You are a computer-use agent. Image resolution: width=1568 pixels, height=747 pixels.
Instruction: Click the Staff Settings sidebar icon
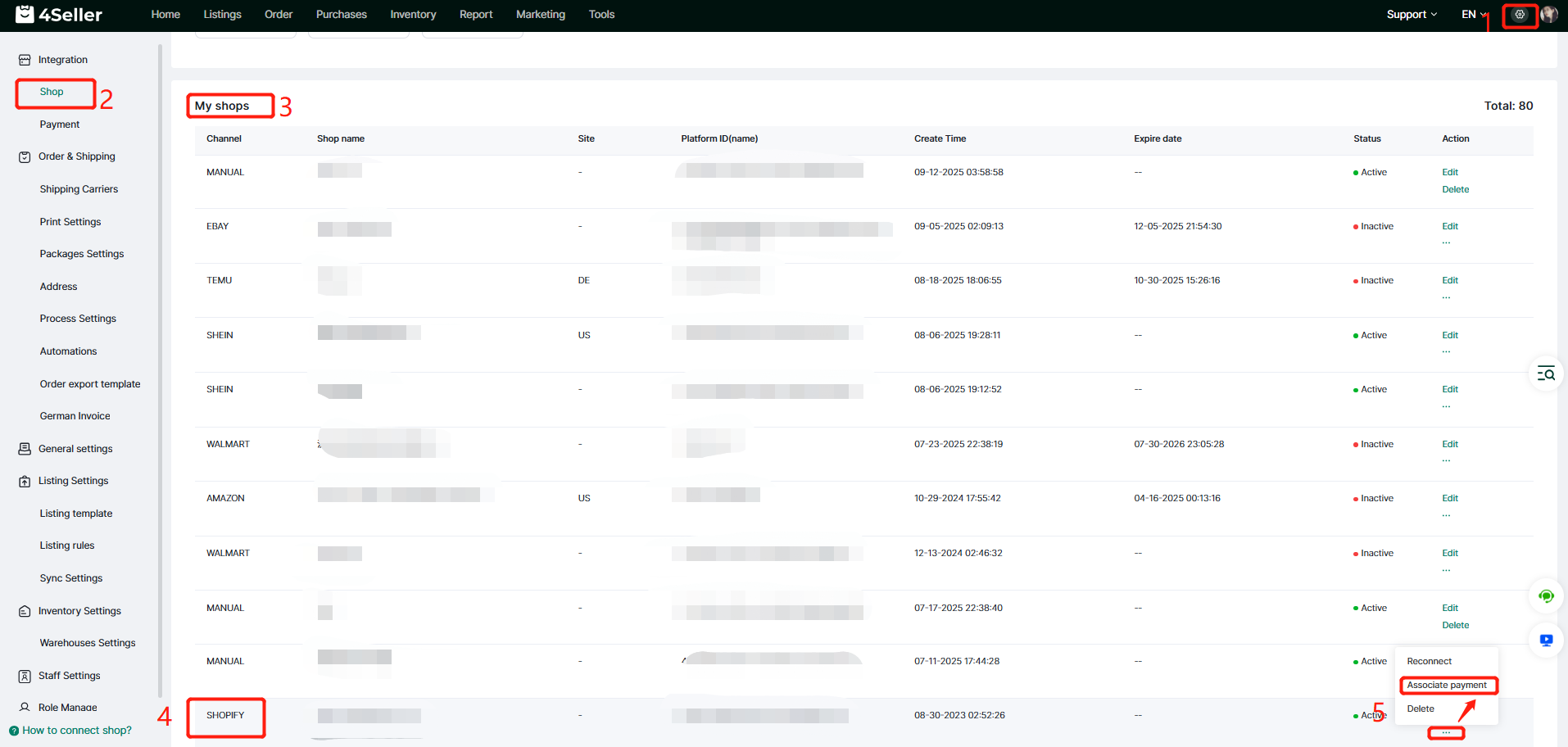[x=25, y=676]
